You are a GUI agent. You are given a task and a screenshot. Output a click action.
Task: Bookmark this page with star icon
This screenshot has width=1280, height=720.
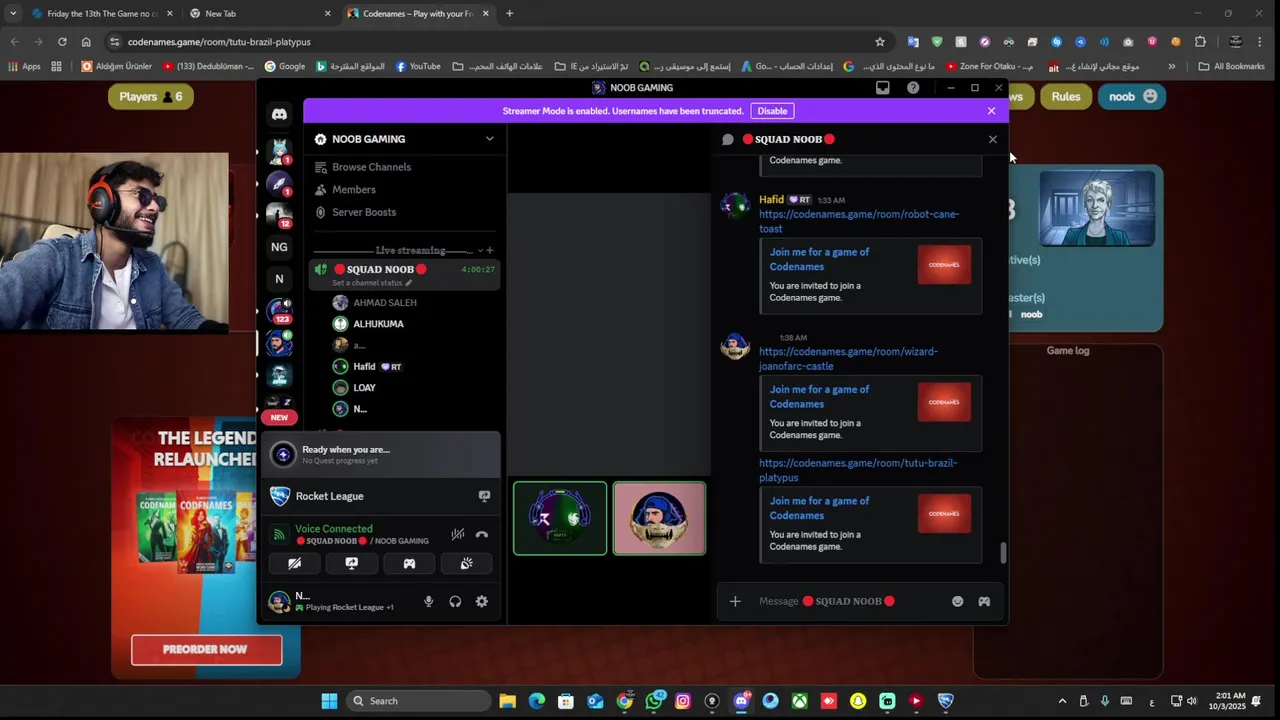[880, 42]
